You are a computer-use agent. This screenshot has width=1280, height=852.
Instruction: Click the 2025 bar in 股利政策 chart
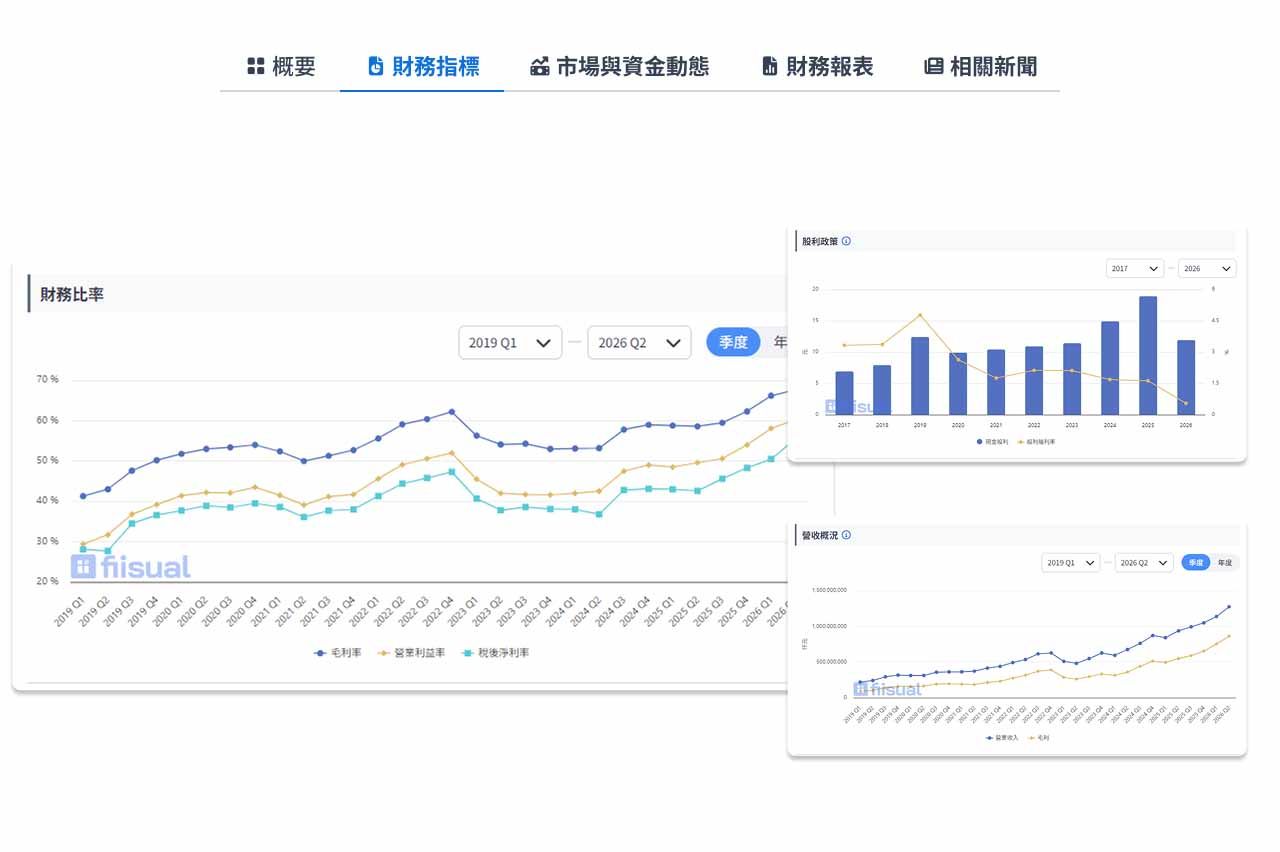click(1148, 355)
